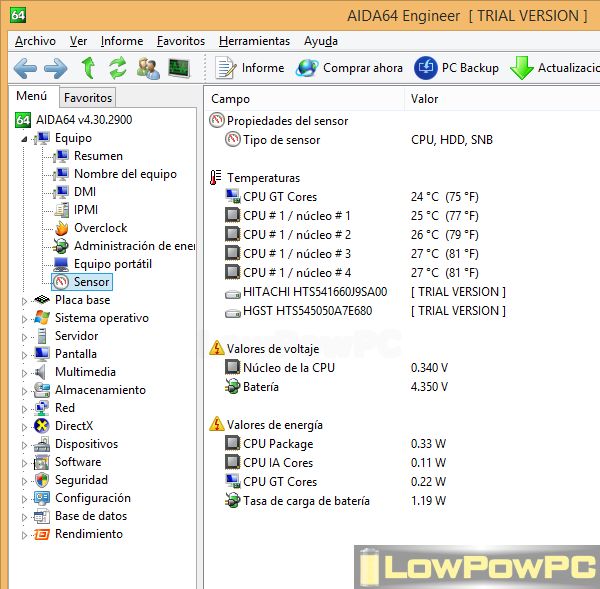This screenshot has width=600, height=589.
Task: Expand the Sistema operativo tree node
Action: 26,318
